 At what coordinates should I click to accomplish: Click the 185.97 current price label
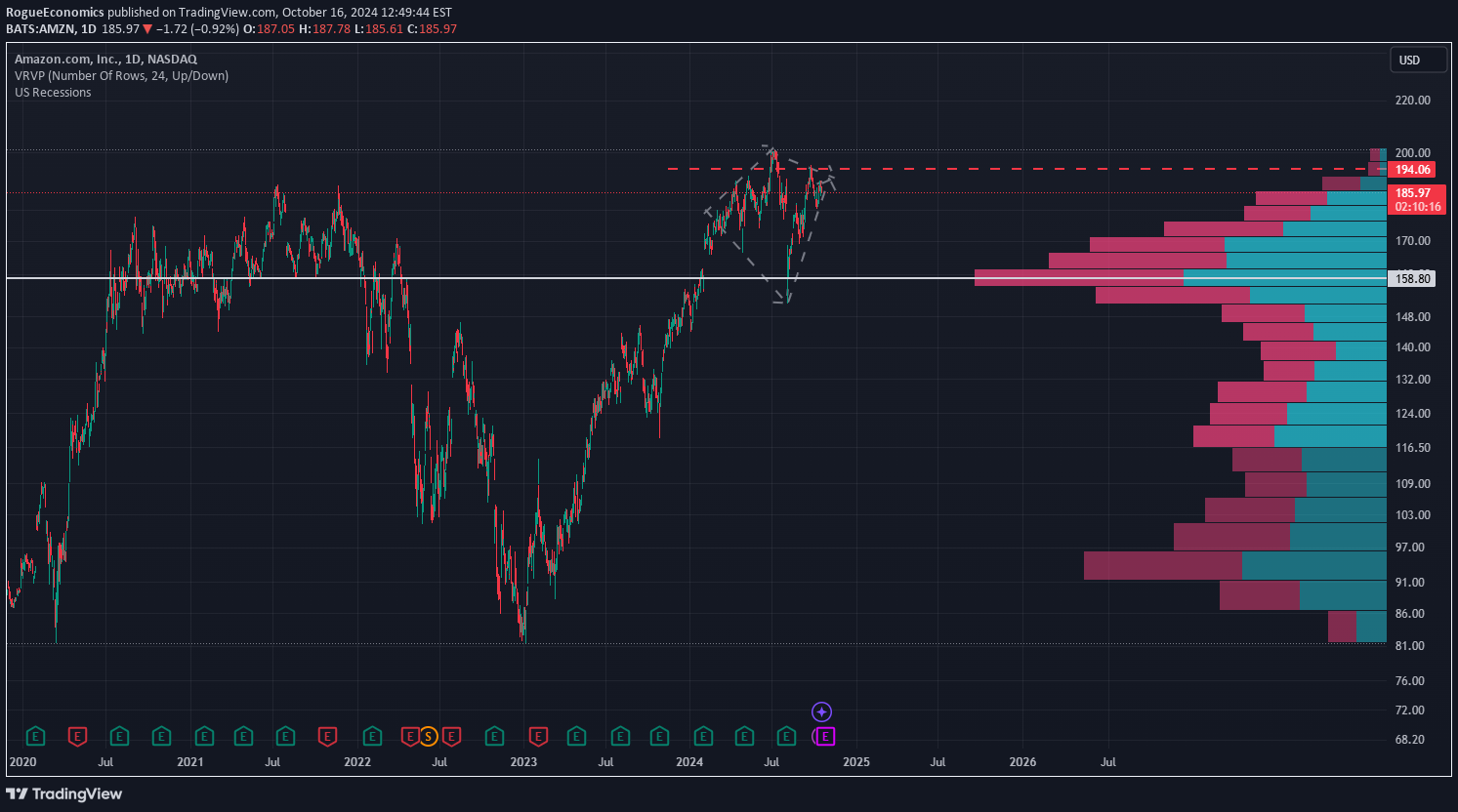[x=1412, y=193]
